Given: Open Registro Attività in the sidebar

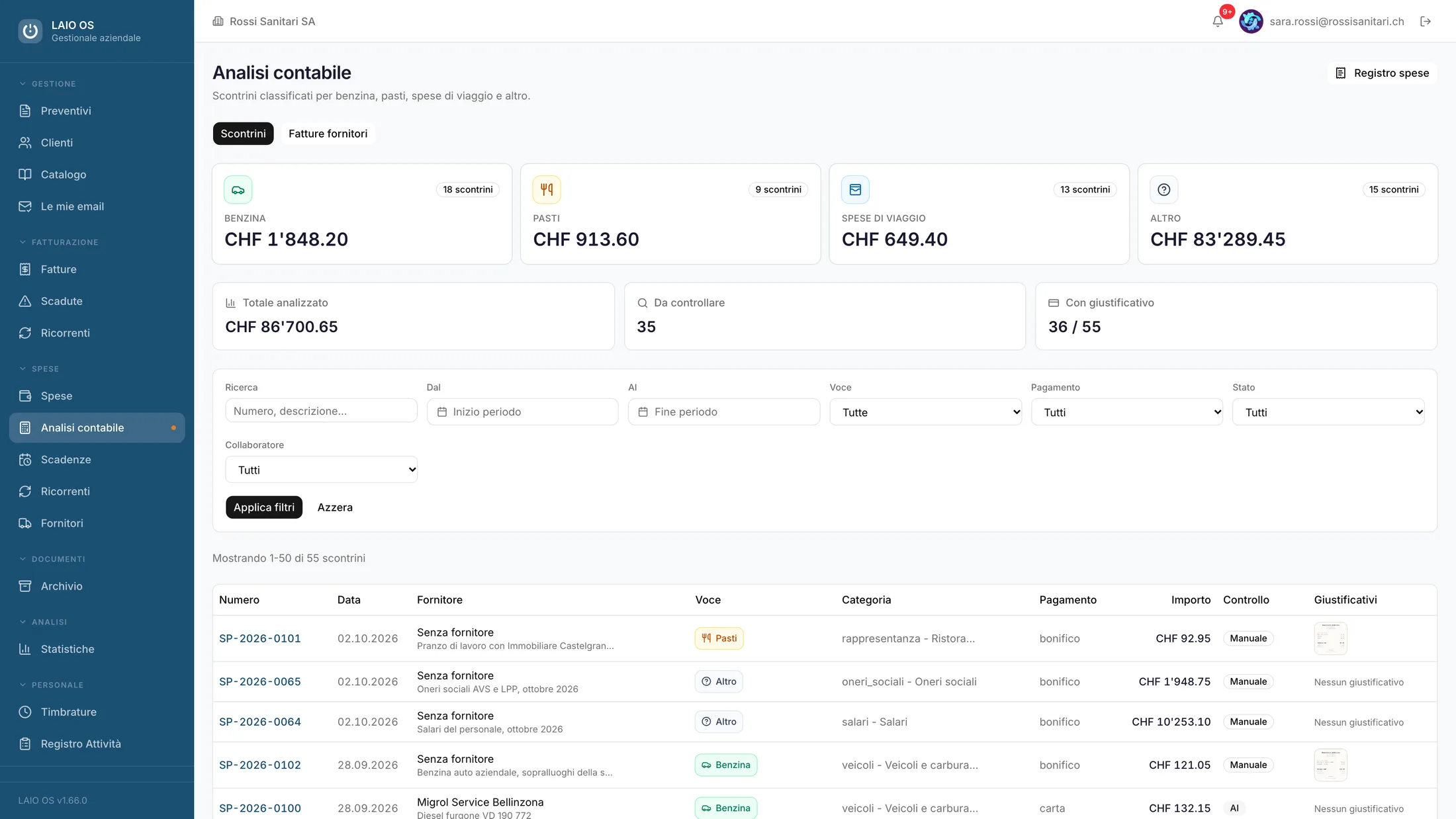Looking at the screenshot, I should [97, 744].
